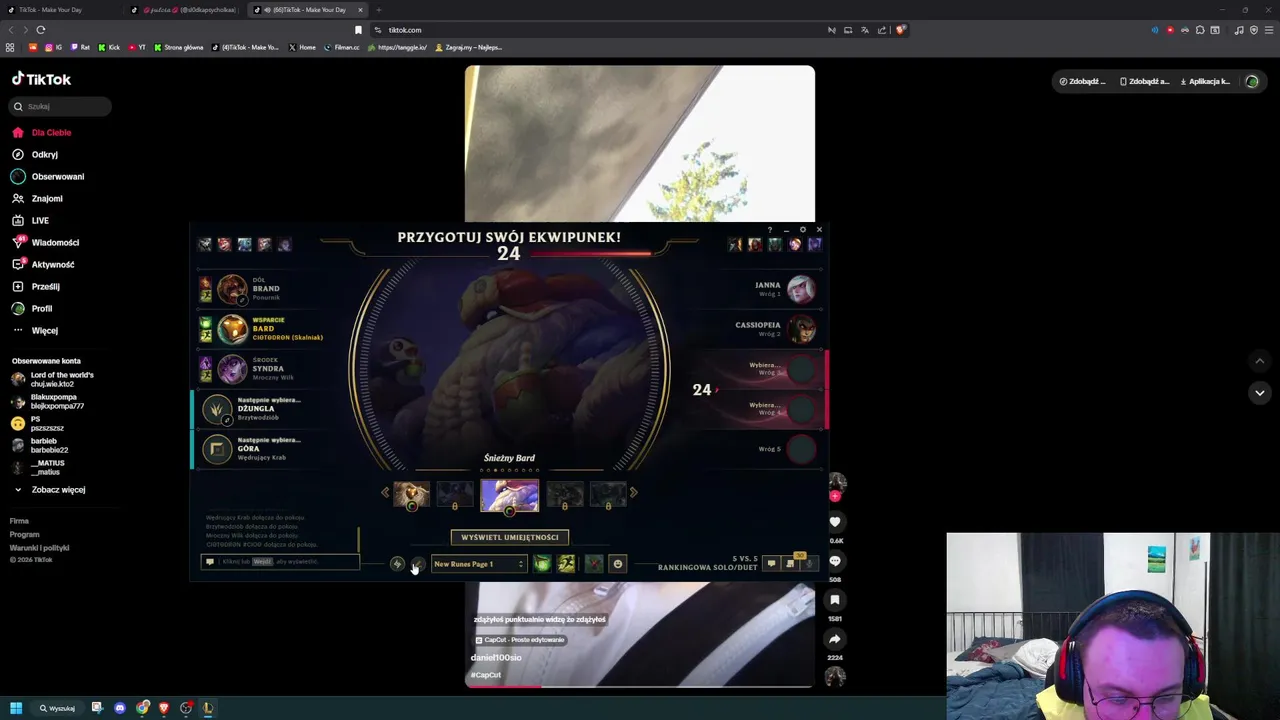This screenshot has height=720, width=1280.
Task: Click CapCut Proste edytowanie tag
Action: click(520, 640)
